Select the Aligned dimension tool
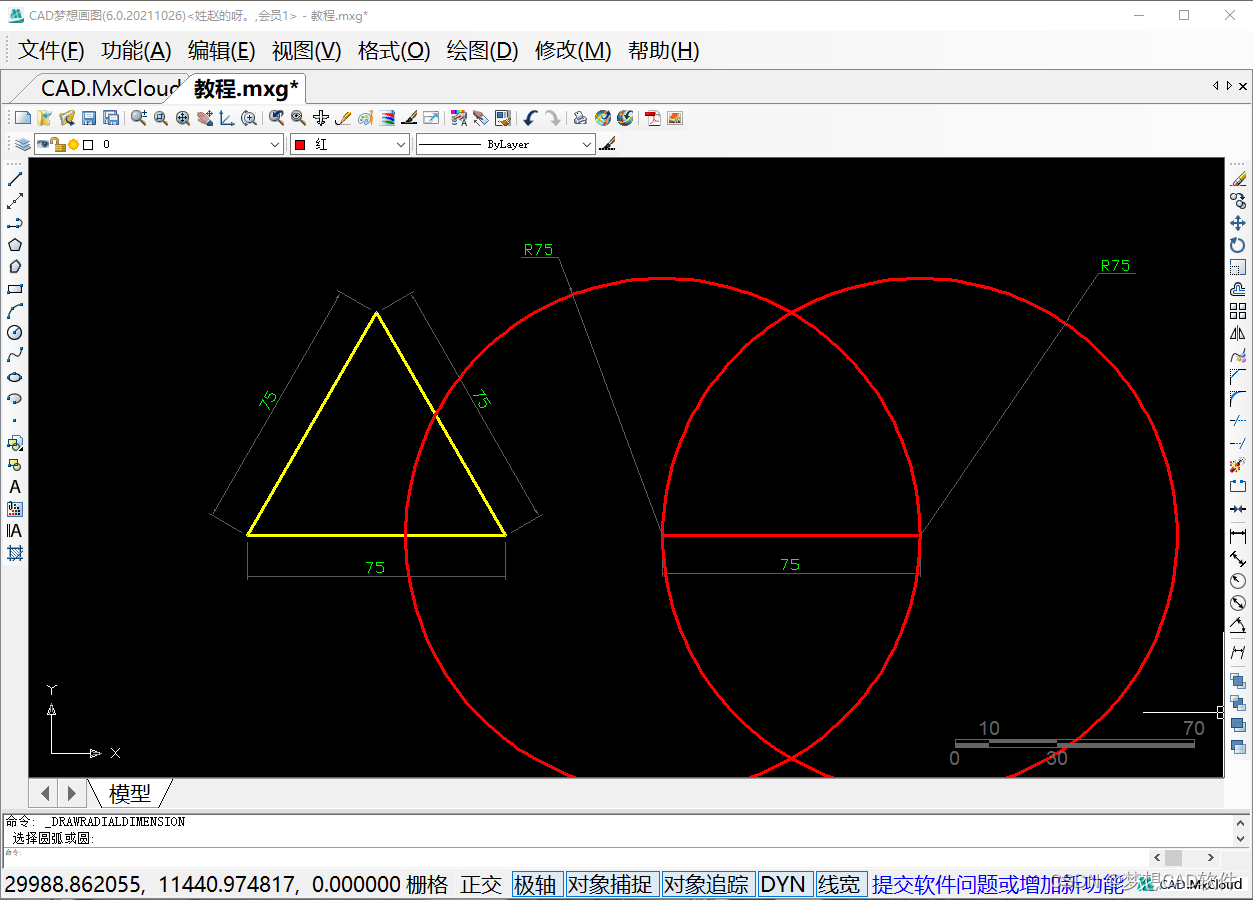The width and height of the screenshot is (1253, 900). 1238,559
